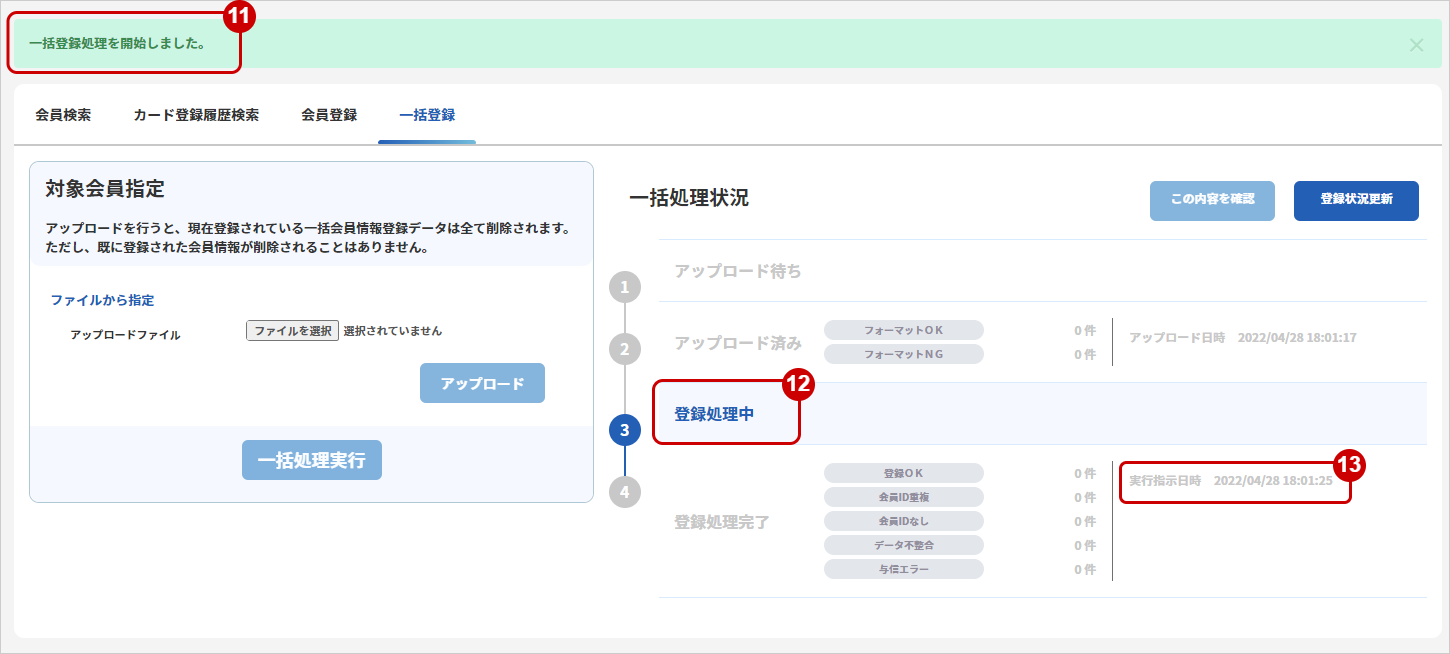The height and width of the screenshot is (654, 1450).
Task: Click the 一括登録処理を開始しました message text
Action: (x=117, y=44)
